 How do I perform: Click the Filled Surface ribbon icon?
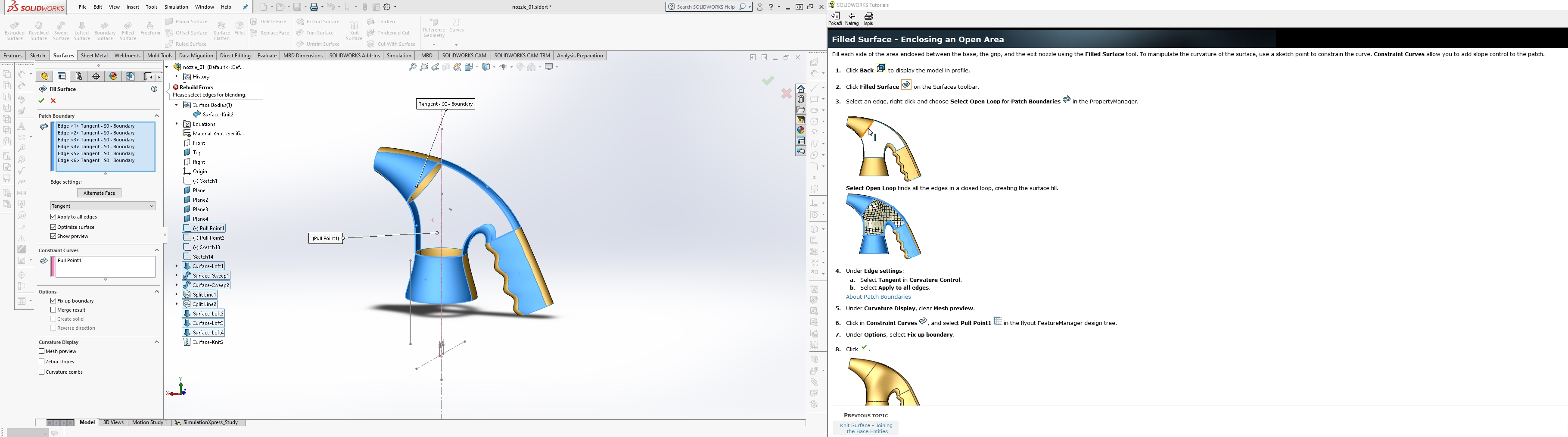128,31
